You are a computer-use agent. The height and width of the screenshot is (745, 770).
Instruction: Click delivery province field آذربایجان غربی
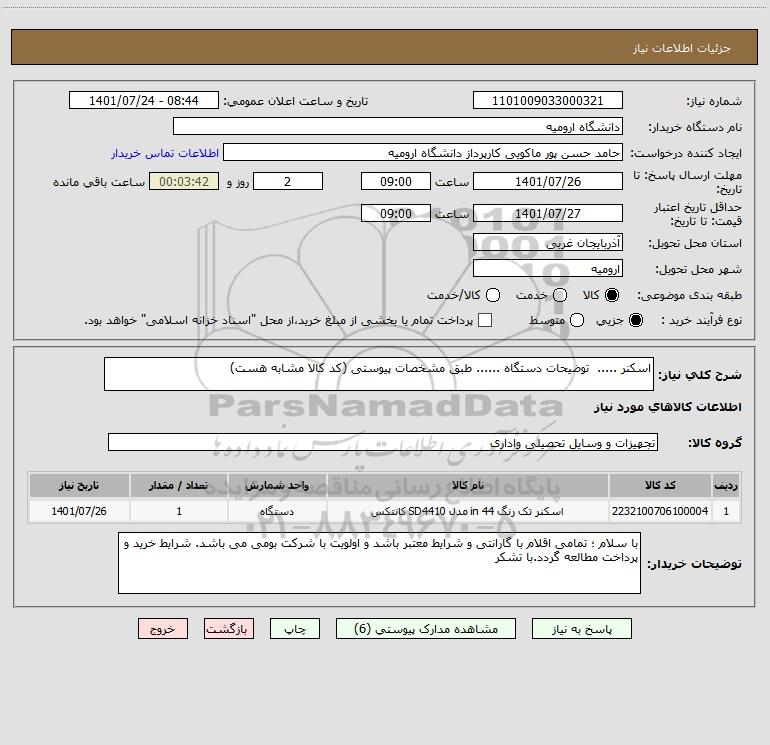(x=548, y=242)
